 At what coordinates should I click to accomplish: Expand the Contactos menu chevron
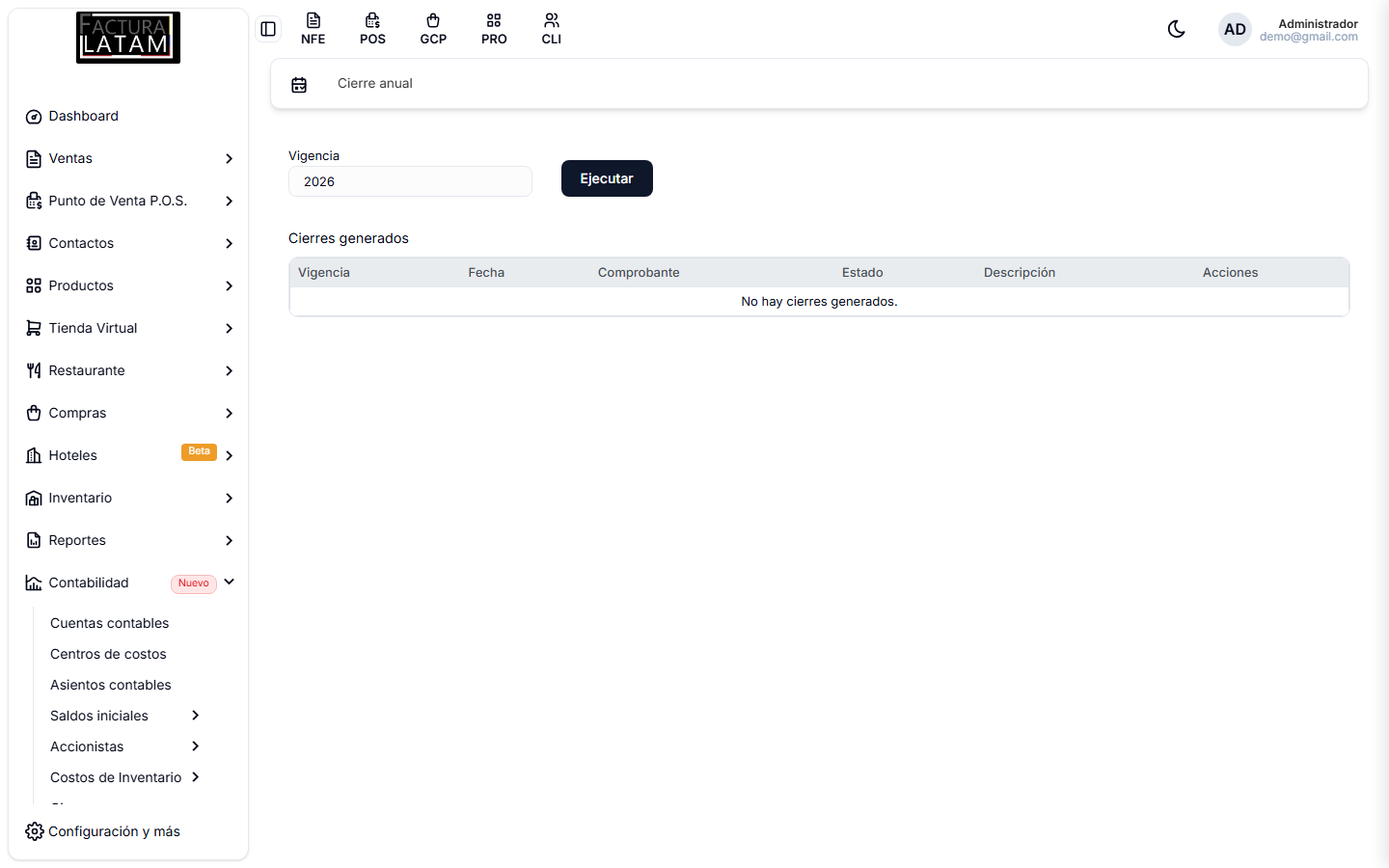[x=229, y=243]
